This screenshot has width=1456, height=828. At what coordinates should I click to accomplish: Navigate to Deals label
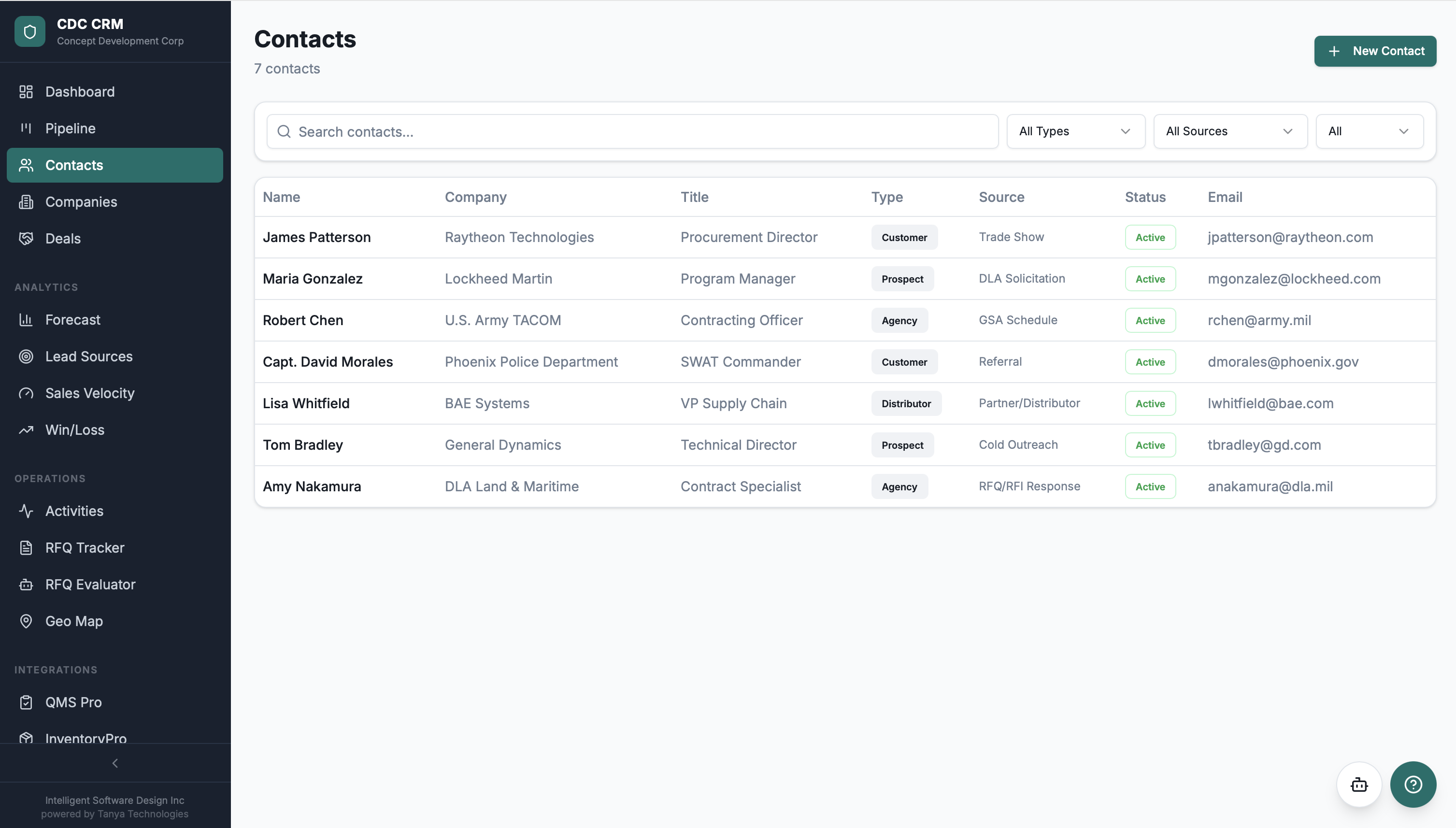63,238
